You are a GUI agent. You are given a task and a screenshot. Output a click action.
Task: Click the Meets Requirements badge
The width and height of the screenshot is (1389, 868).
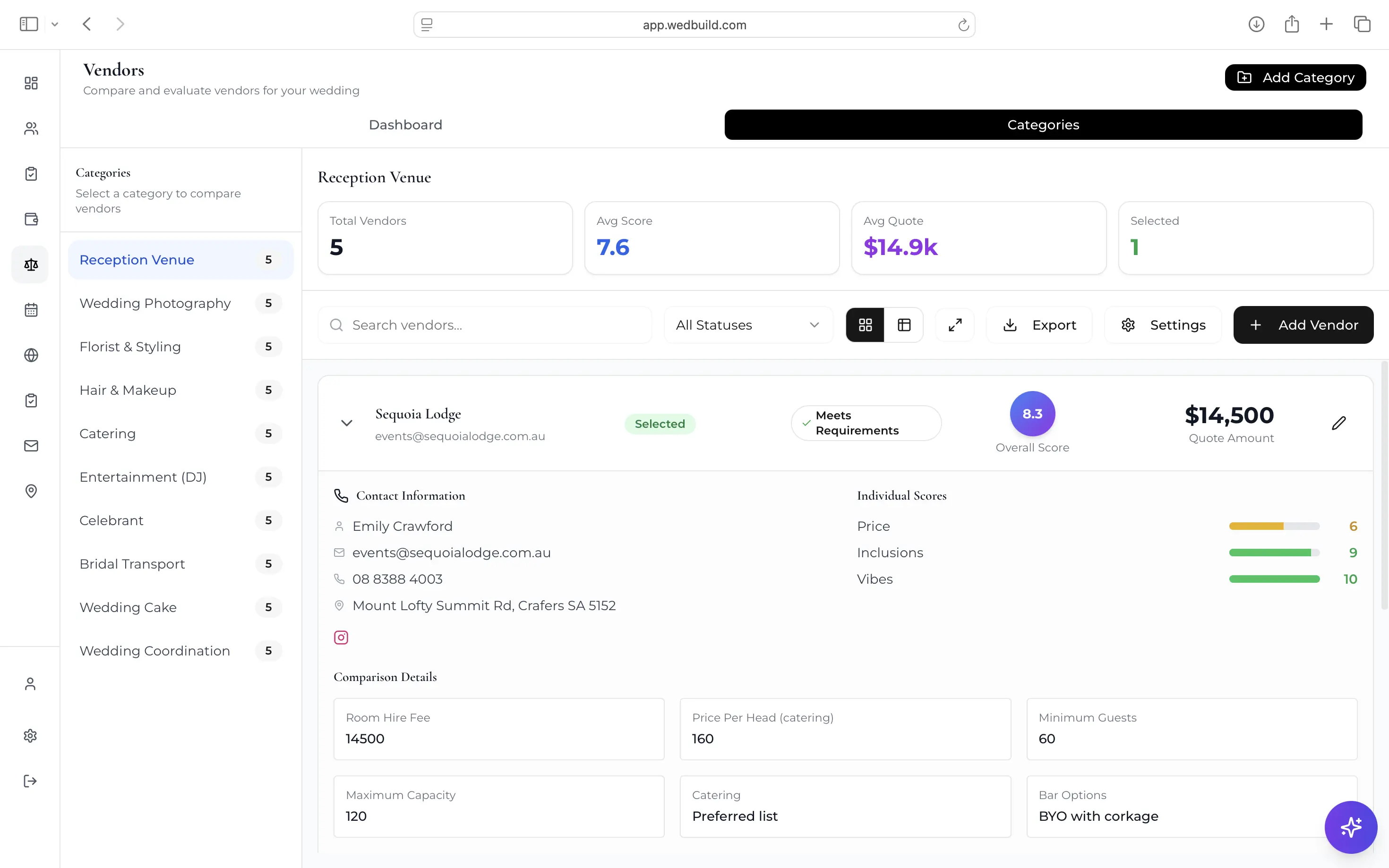866,423
